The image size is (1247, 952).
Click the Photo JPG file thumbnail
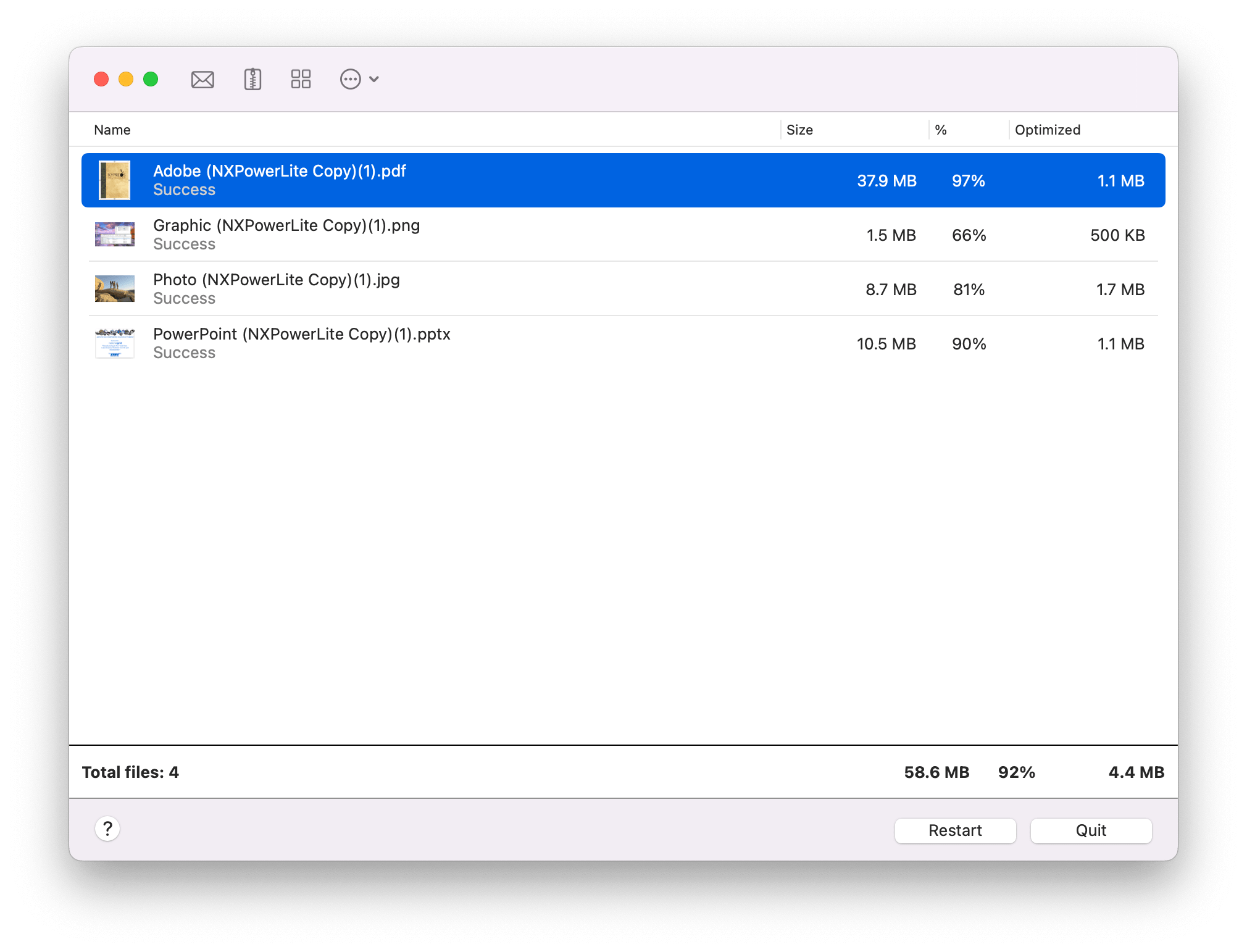pyautogui.click(x=115, y=289)
